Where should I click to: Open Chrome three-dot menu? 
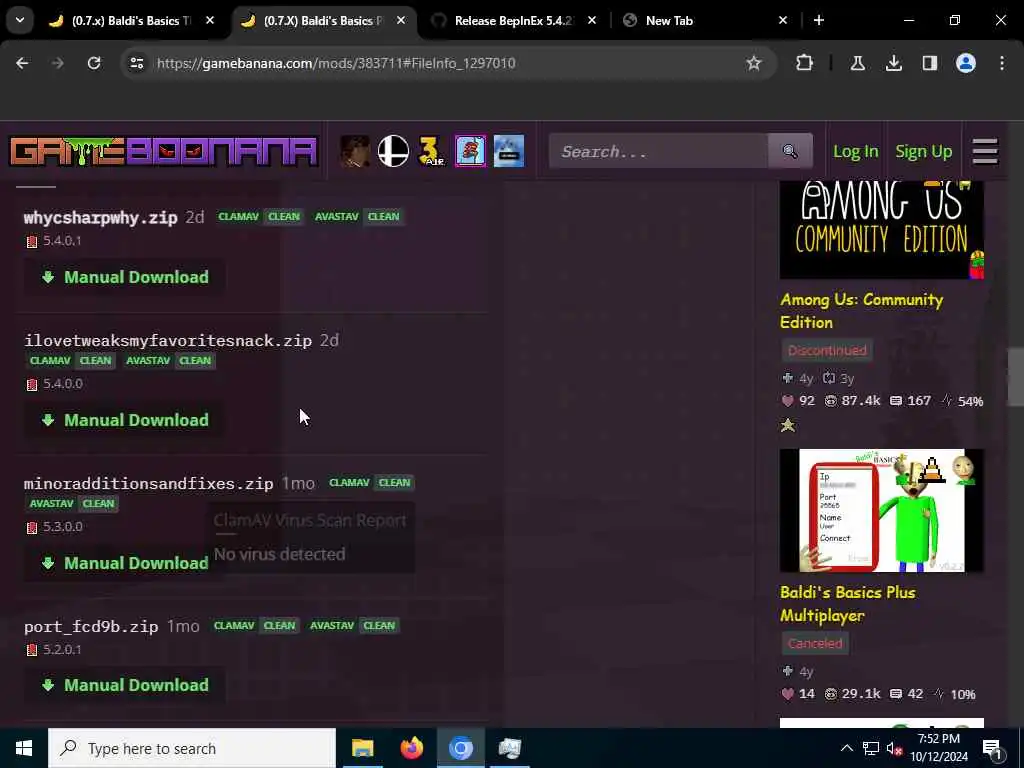pyautogui.click(x=1002, y=63)
